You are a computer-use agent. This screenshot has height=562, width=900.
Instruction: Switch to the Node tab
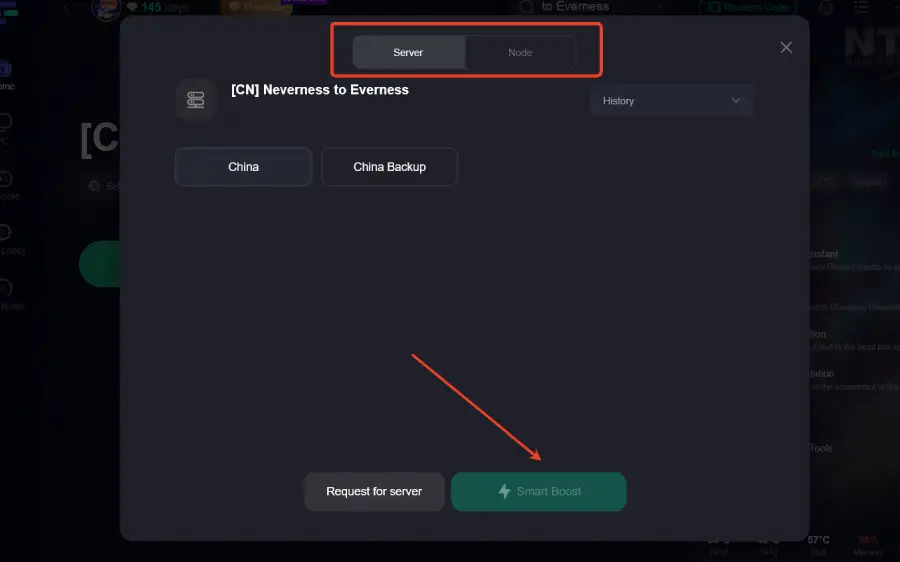click(x=520, y=52)
